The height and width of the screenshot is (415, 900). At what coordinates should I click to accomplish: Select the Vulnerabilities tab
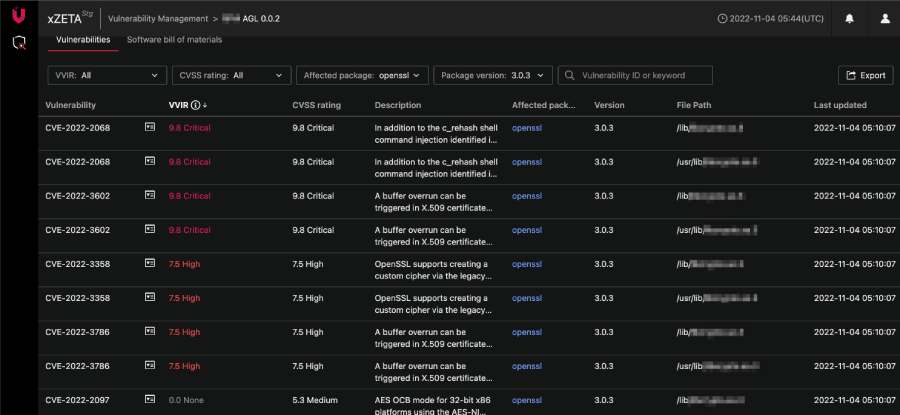pyautogui.click(x=83, y=40)
